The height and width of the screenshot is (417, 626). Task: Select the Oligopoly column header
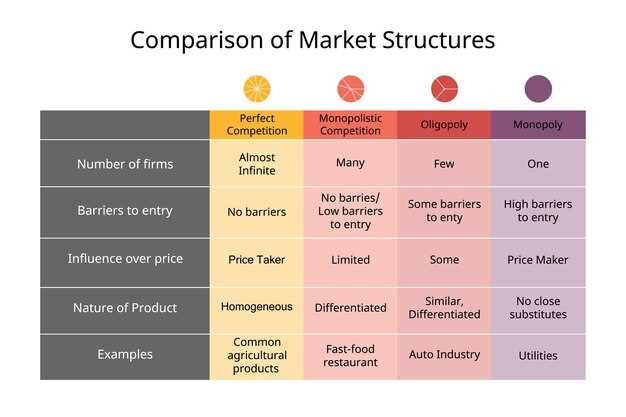pyautogui.click(x=444, y=125)
